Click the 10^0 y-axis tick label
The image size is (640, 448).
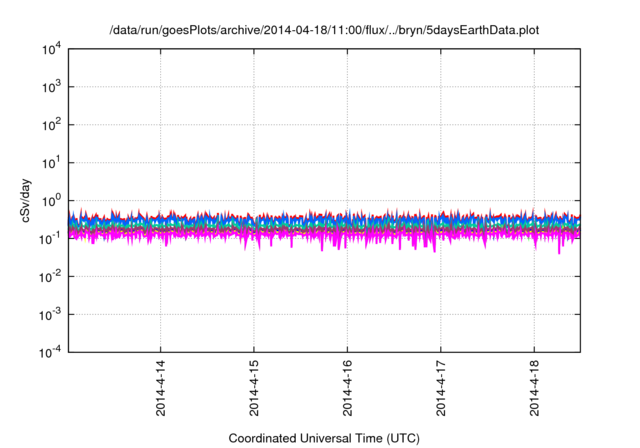coord(51,201)
